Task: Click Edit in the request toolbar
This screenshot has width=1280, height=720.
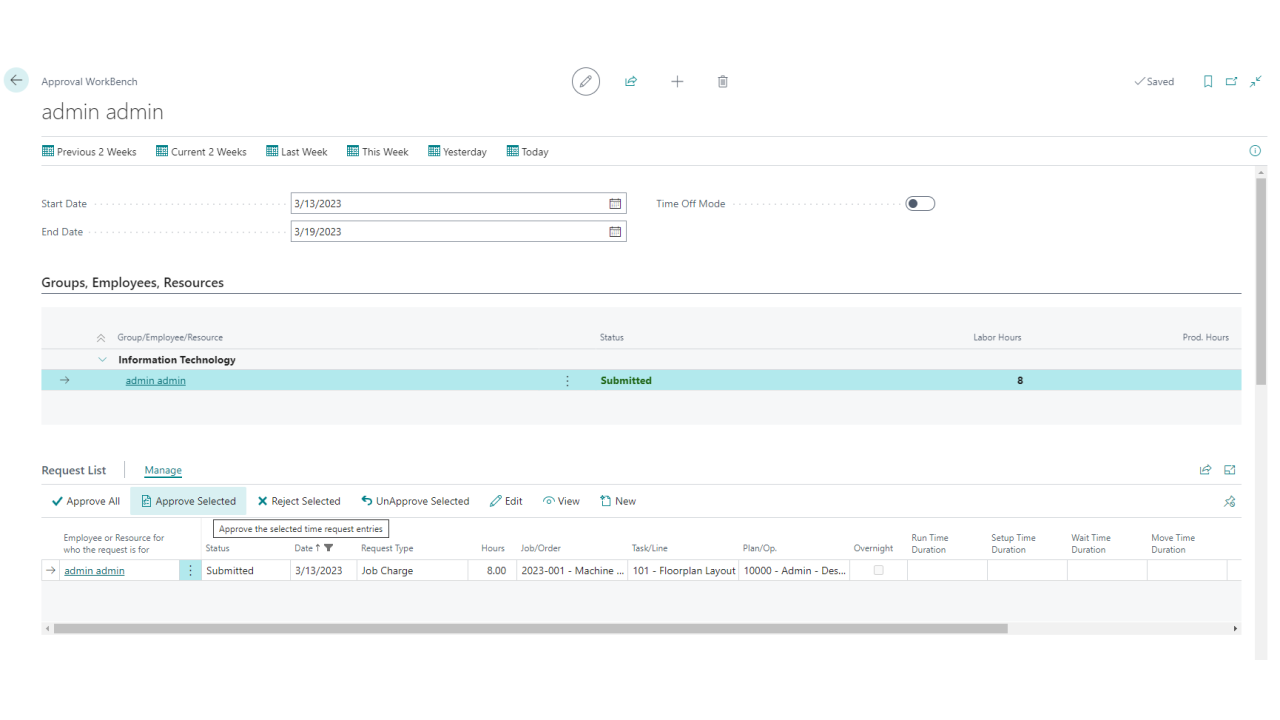Action: [506, 501]
